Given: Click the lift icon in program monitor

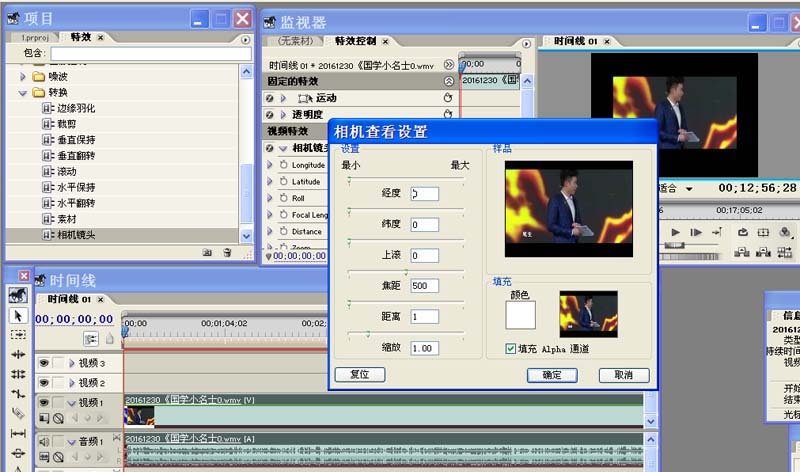Looking at the screenshot, I should 742,252.
